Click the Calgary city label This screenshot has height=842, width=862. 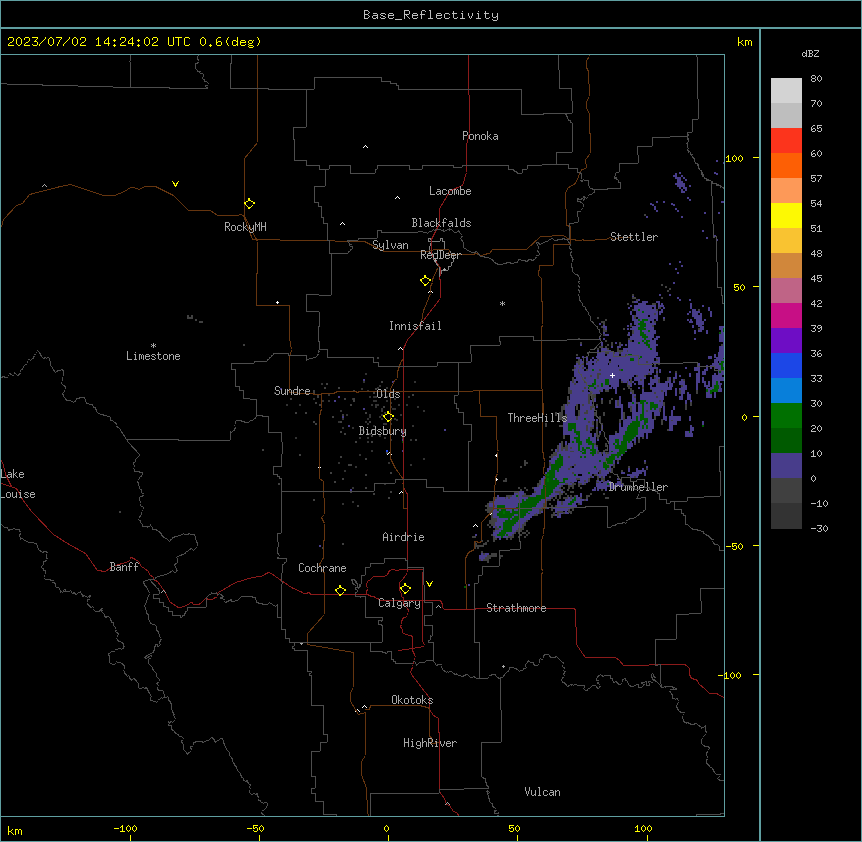(399, 603)
